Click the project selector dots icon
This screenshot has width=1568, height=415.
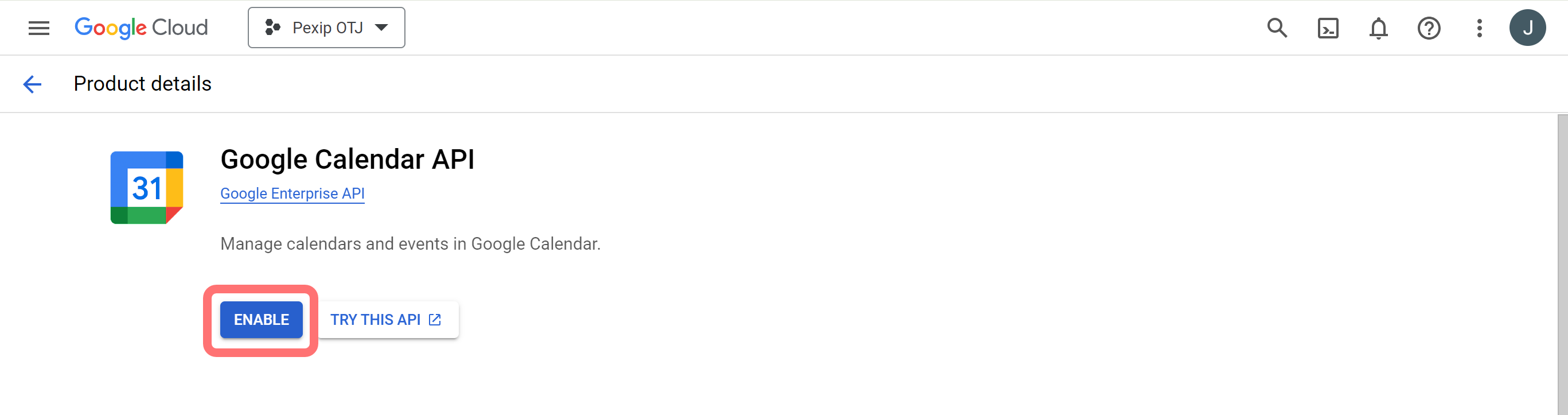point(272,28)
